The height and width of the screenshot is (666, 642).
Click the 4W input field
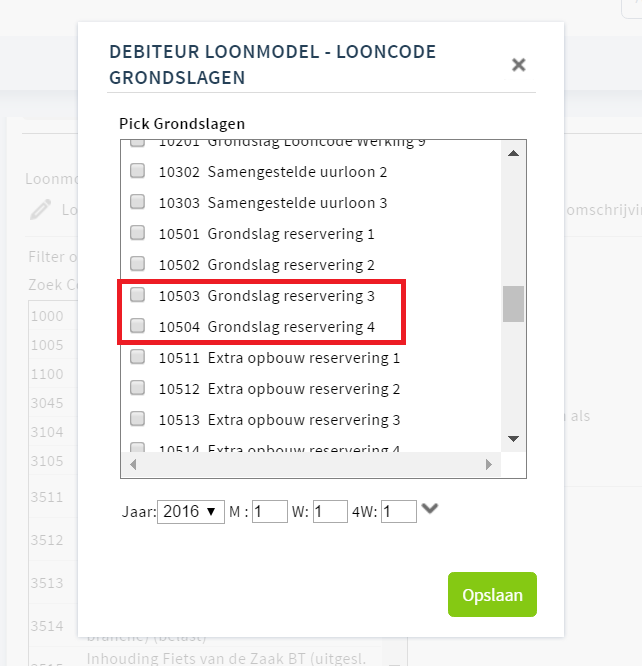[x=399, y=511]
